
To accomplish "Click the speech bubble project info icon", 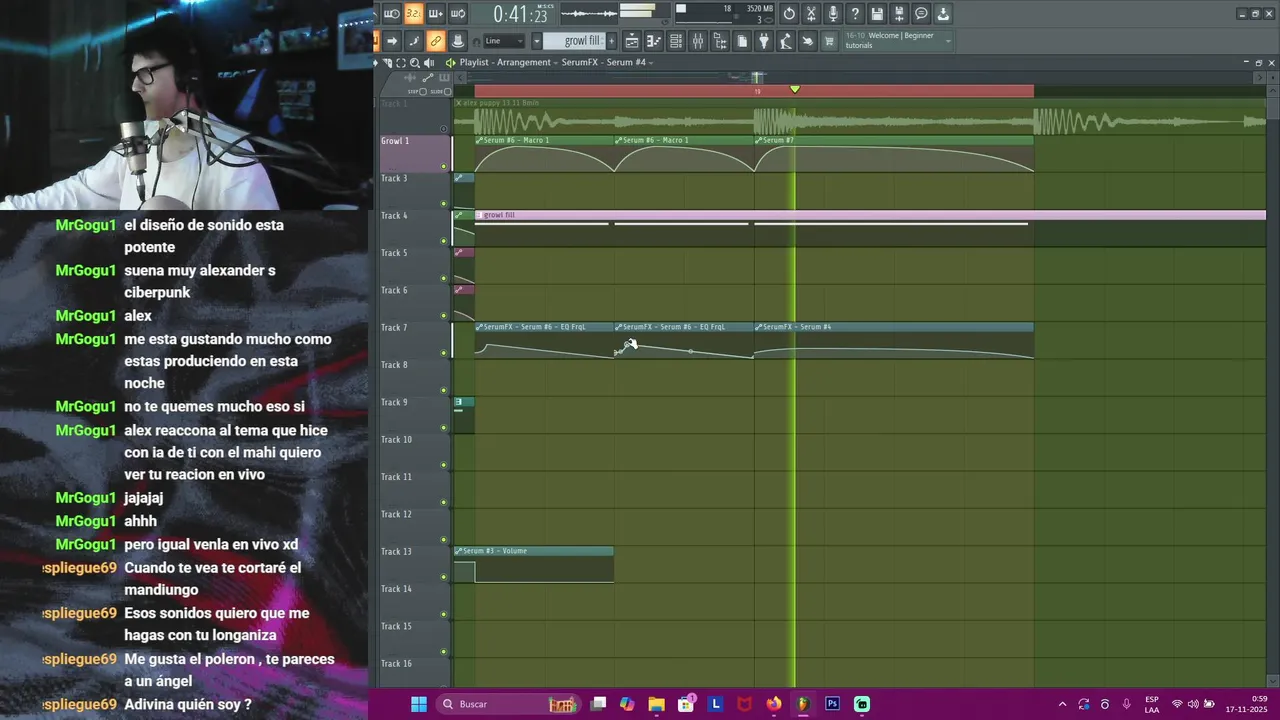I will pos(921,14).
